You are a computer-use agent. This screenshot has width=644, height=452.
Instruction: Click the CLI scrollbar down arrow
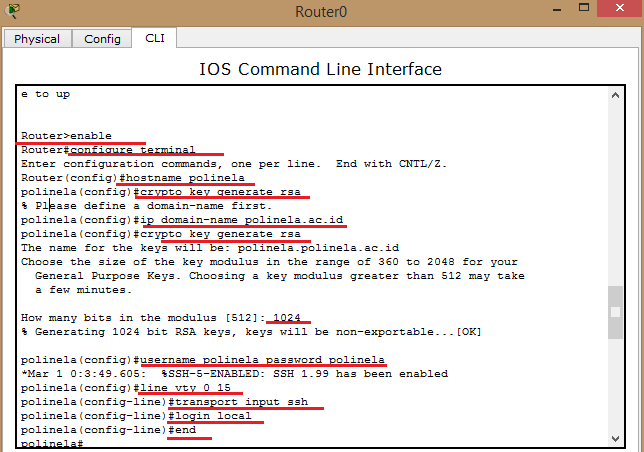coord(615,438)
